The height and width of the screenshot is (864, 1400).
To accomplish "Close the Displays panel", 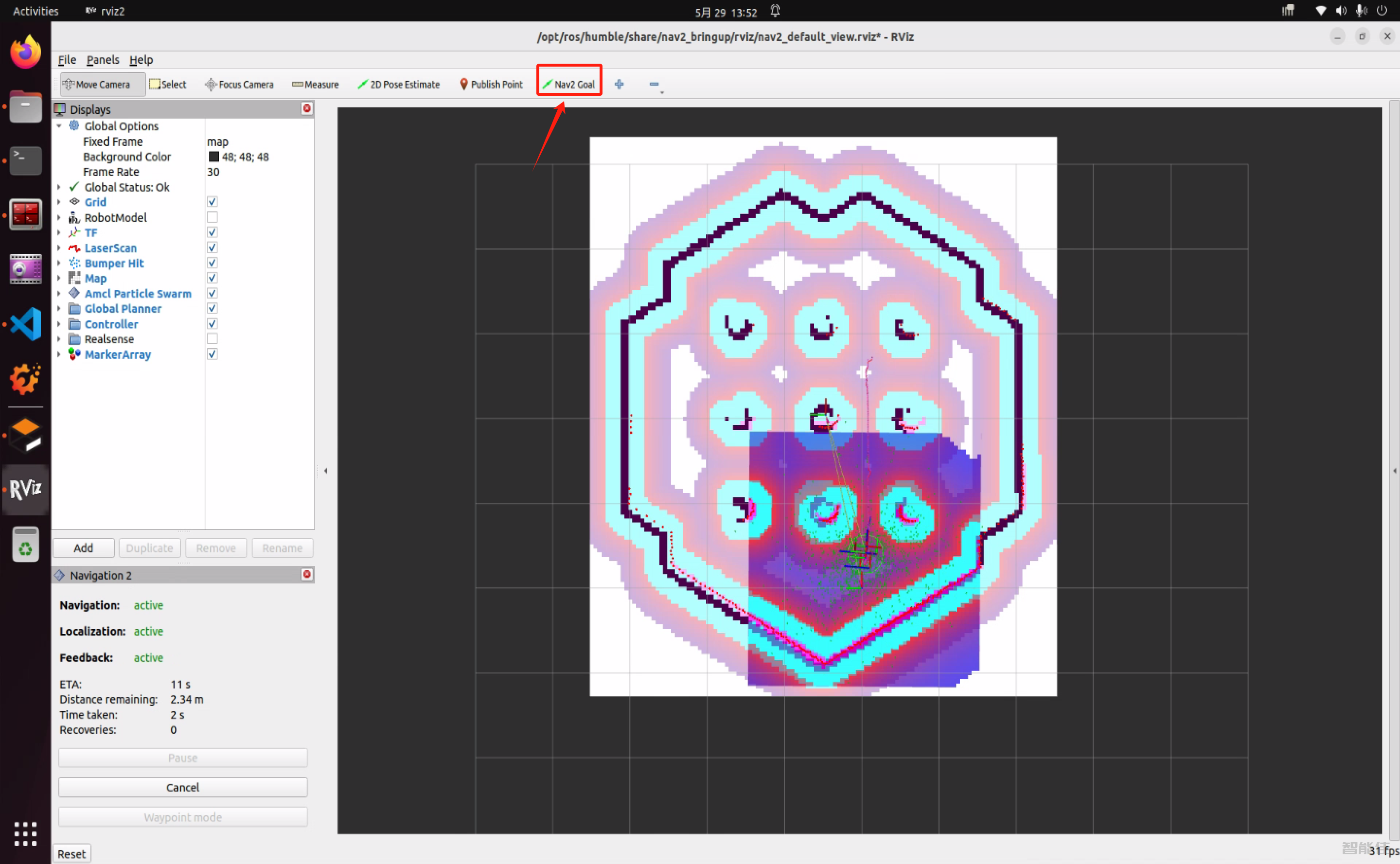I will click(x=307, y=108).
